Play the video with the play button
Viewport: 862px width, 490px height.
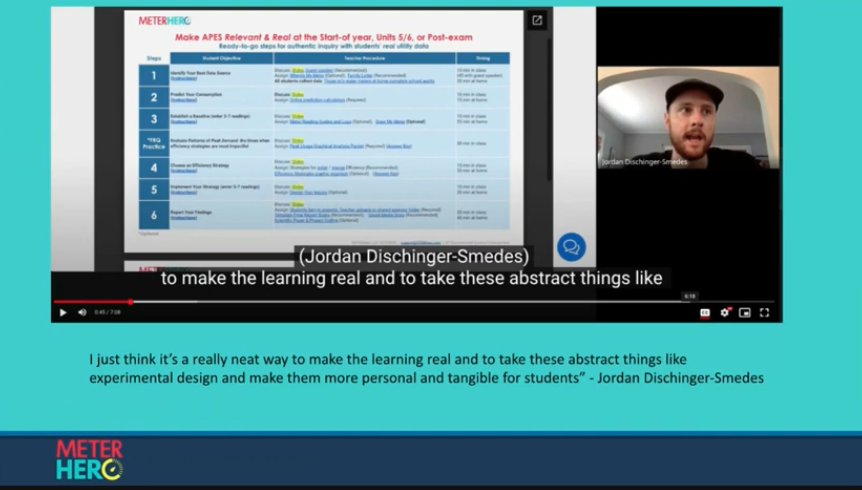tap(63, 312)
